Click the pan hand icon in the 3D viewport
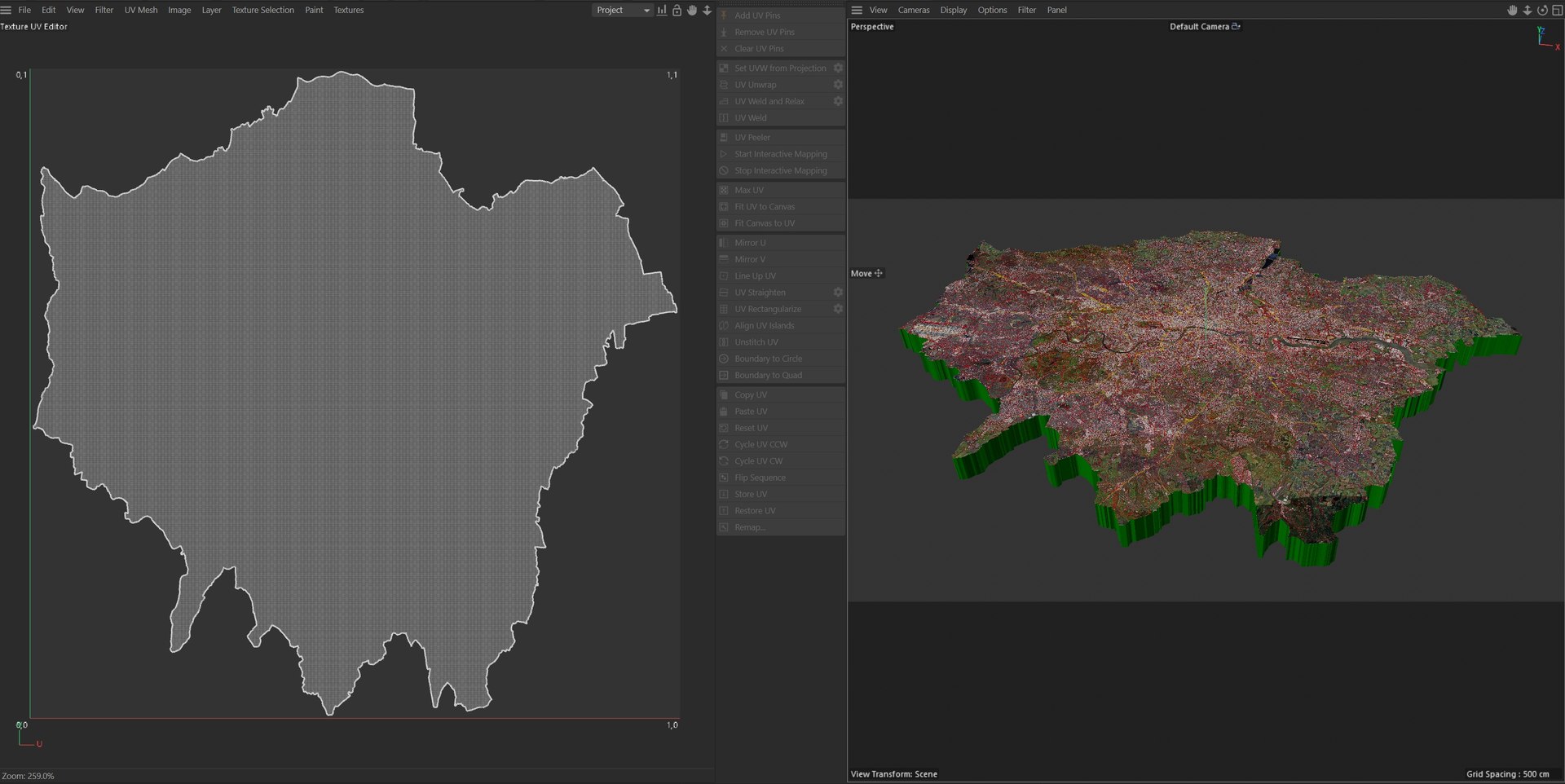The width and height of the screenshot is (1565, 784). (1512, 11)
